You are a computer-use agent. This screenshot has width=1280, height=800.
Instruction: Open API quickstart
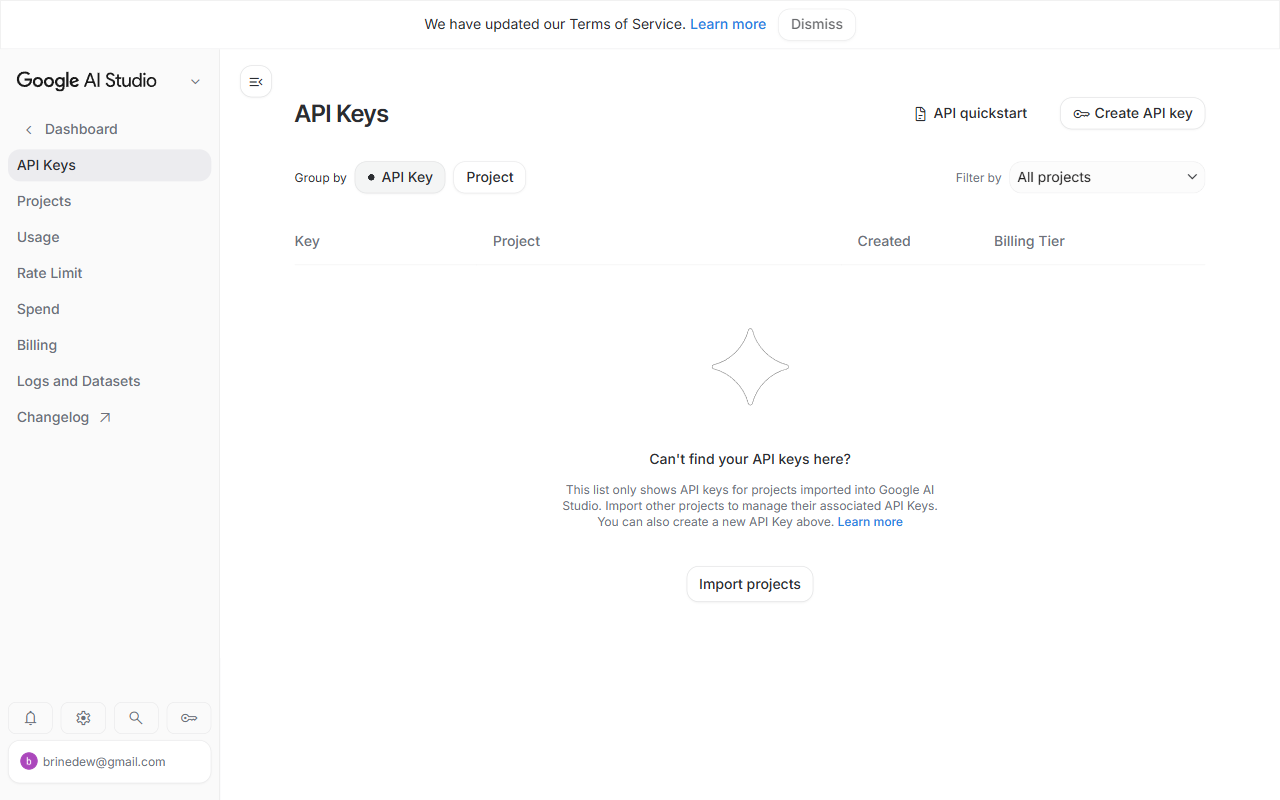point(971,113)
